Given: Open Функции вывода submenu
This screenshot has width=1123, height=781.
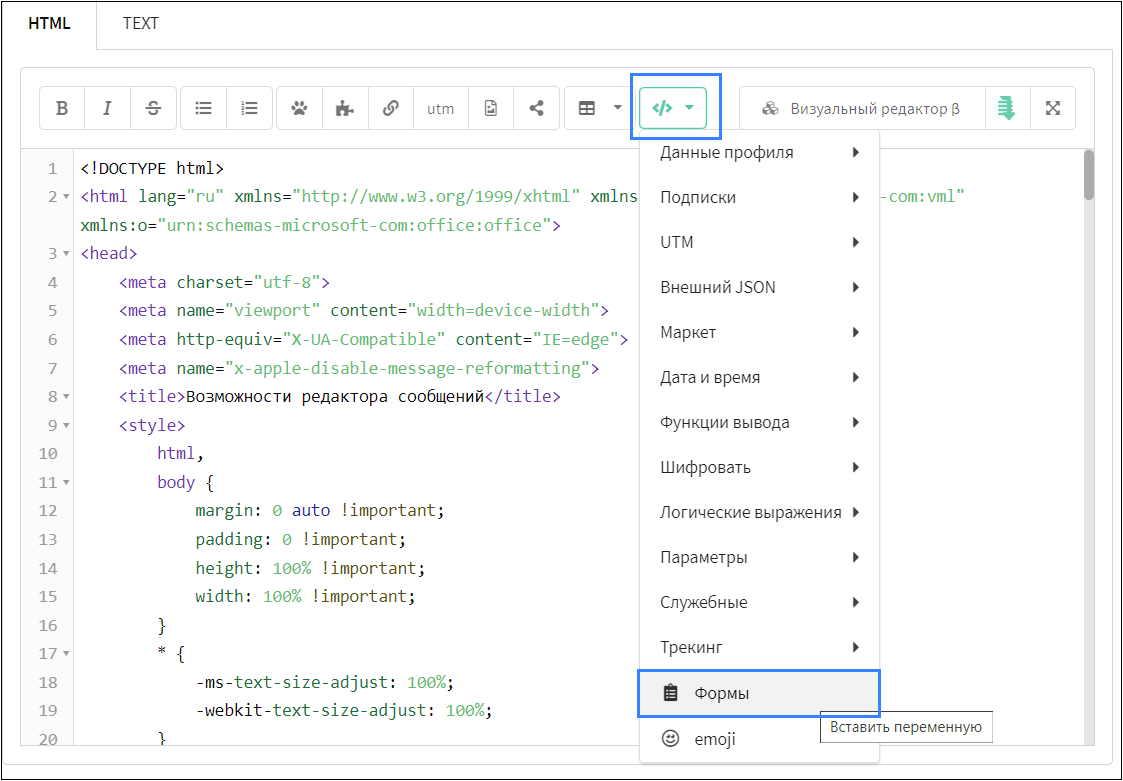Looking at the screenshot, I should (759, 422).
